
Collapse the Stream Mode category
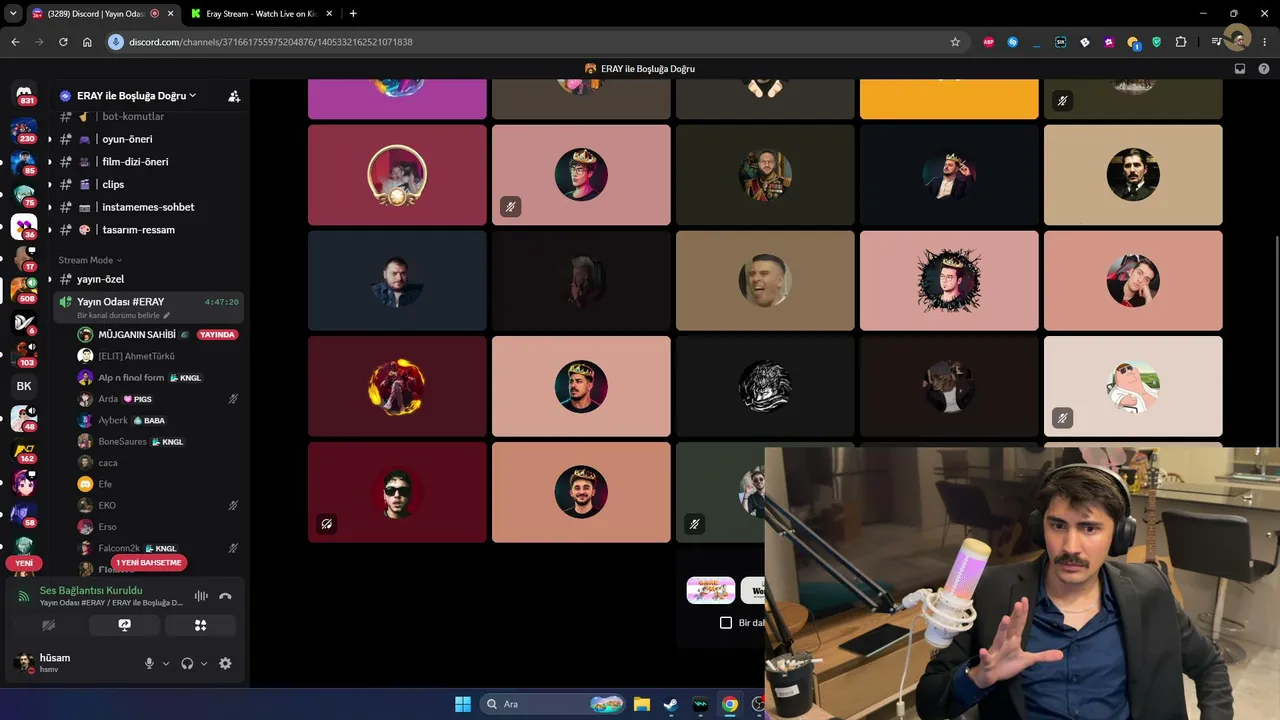click(90, 260)
